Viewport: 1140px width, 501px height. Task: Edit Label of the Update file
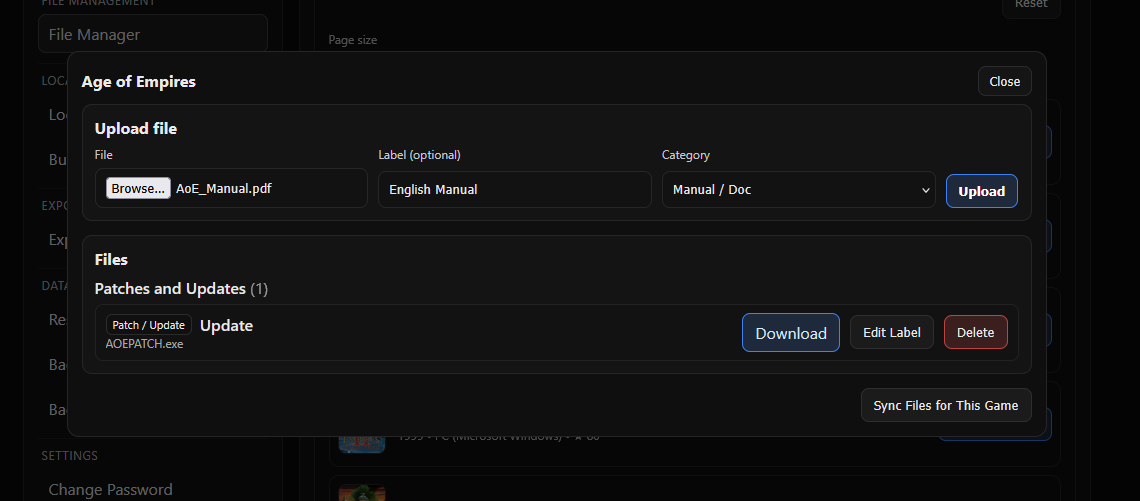892,332
